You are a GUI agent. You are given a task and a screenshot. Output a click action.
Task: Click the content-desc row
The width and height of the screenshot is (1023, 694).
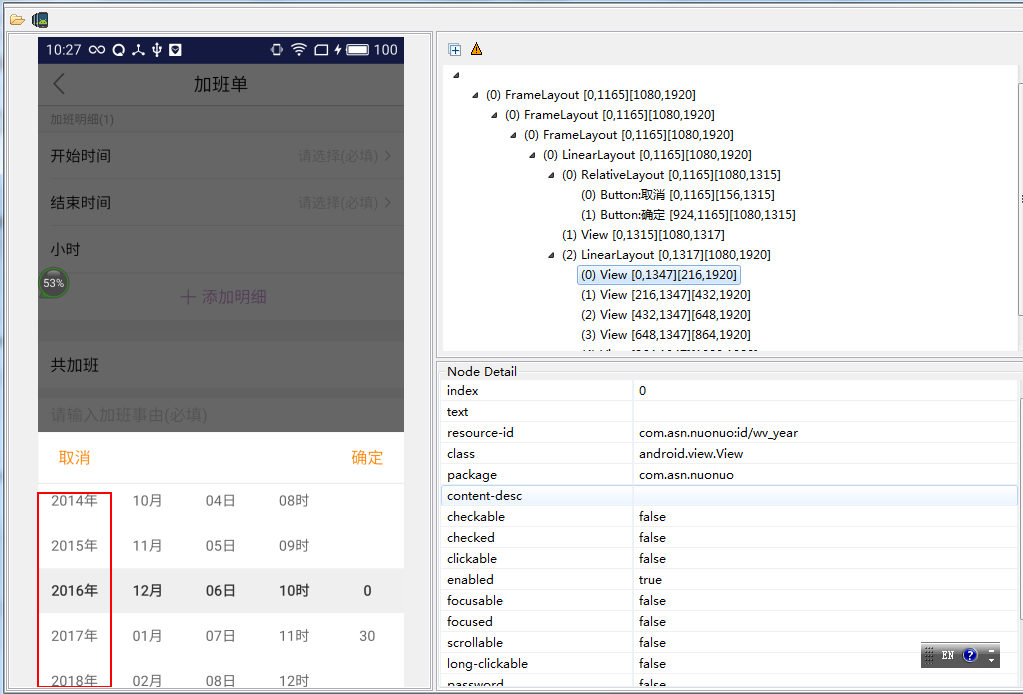(x=729, y=496)
